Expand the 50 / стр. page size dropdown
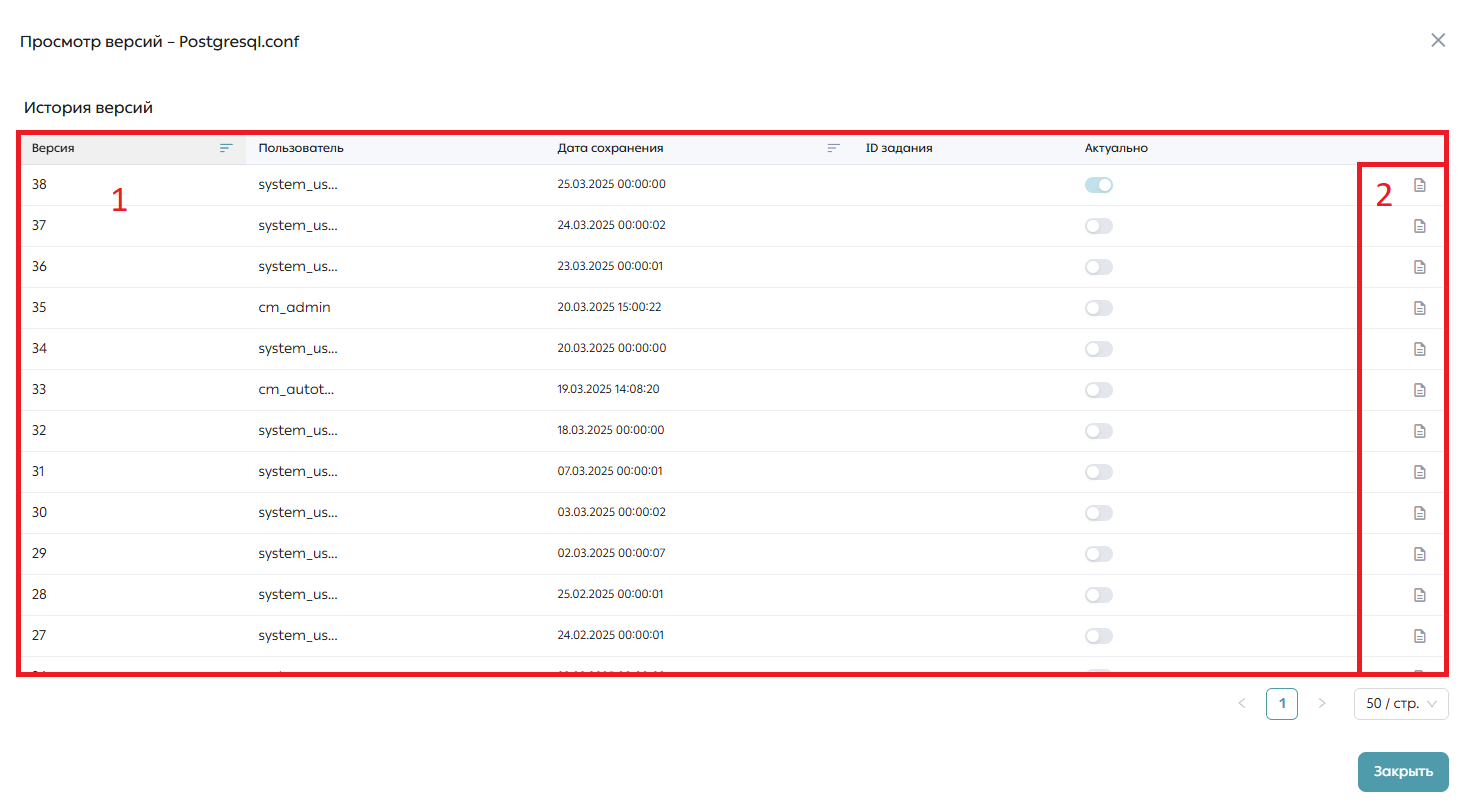The height and width of the screenshot is (810, 1467). 1401,704
